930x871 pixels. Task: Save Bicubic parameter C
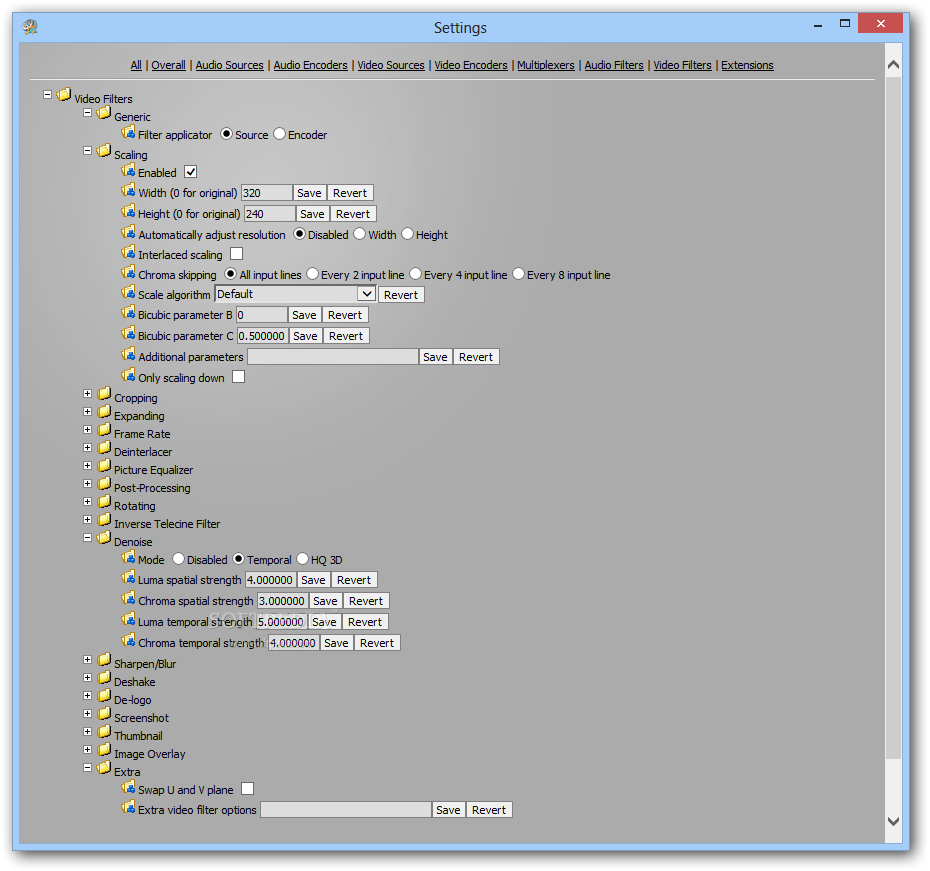point(305,336)
